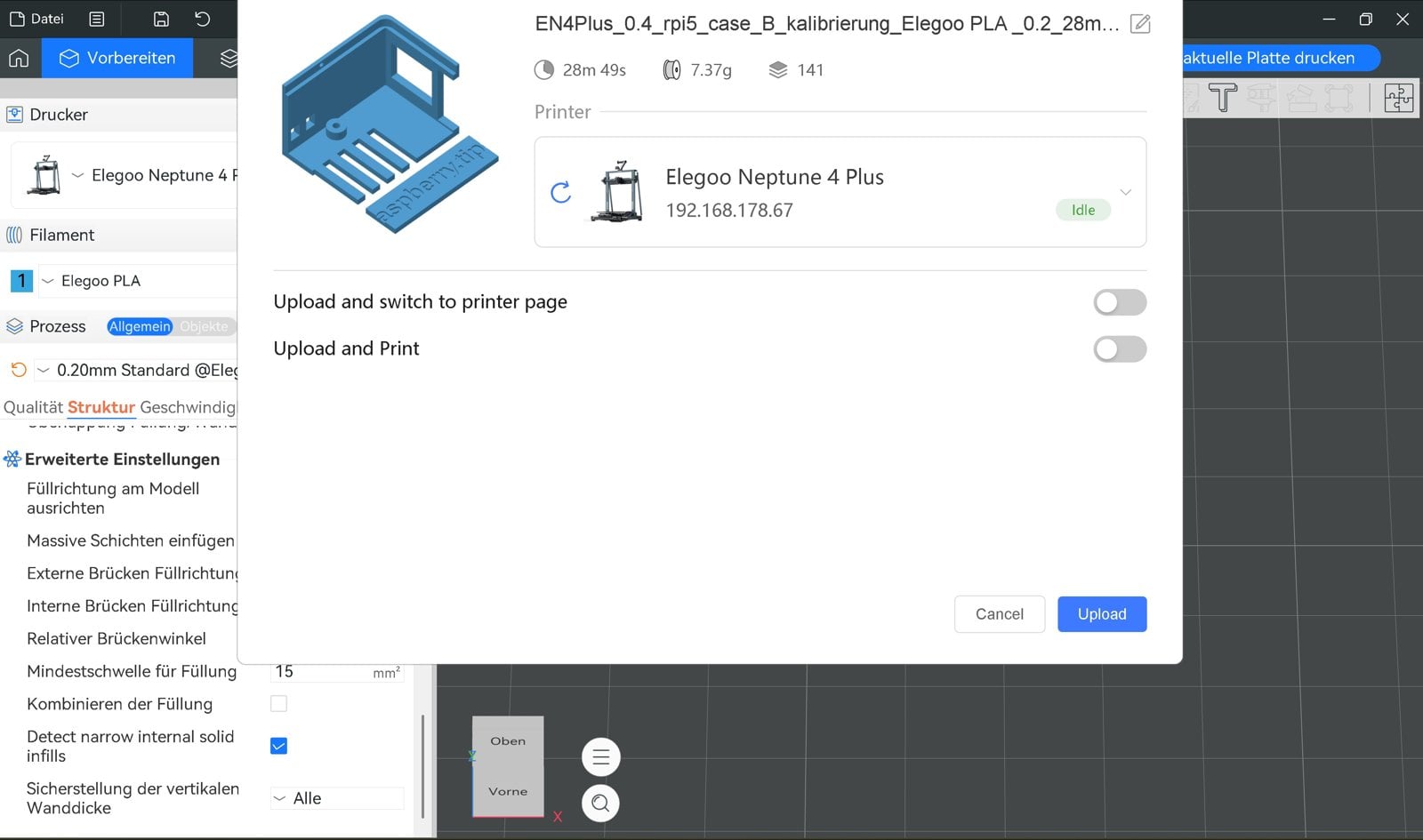Screen dimensions: 1423x840
Task: Click the Interne Brücken Füllrichtung label
Action: click(x=133, y=606)
